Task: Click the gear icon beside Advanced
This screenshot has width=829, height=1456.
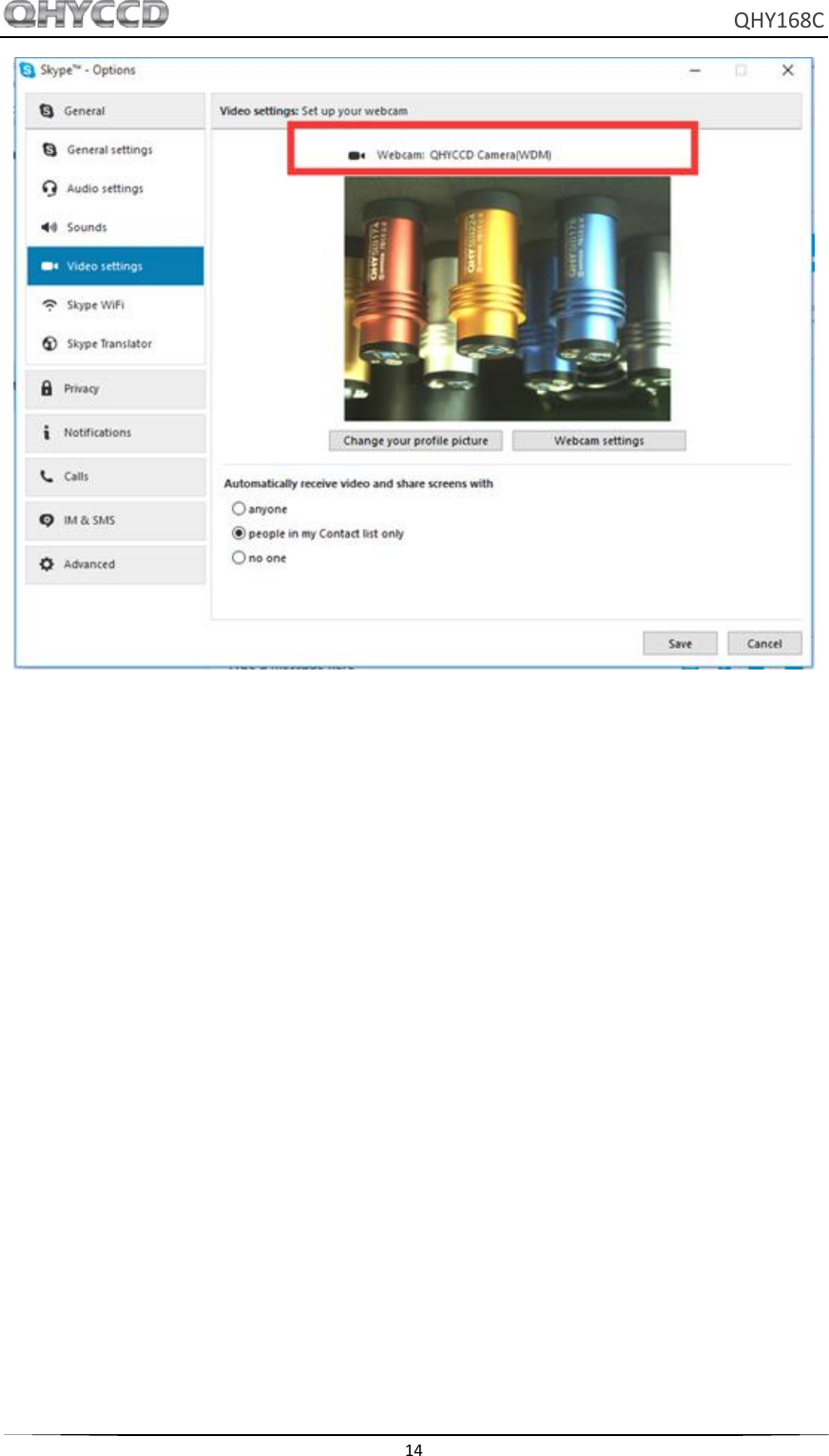Action: [x=47, y=564]
